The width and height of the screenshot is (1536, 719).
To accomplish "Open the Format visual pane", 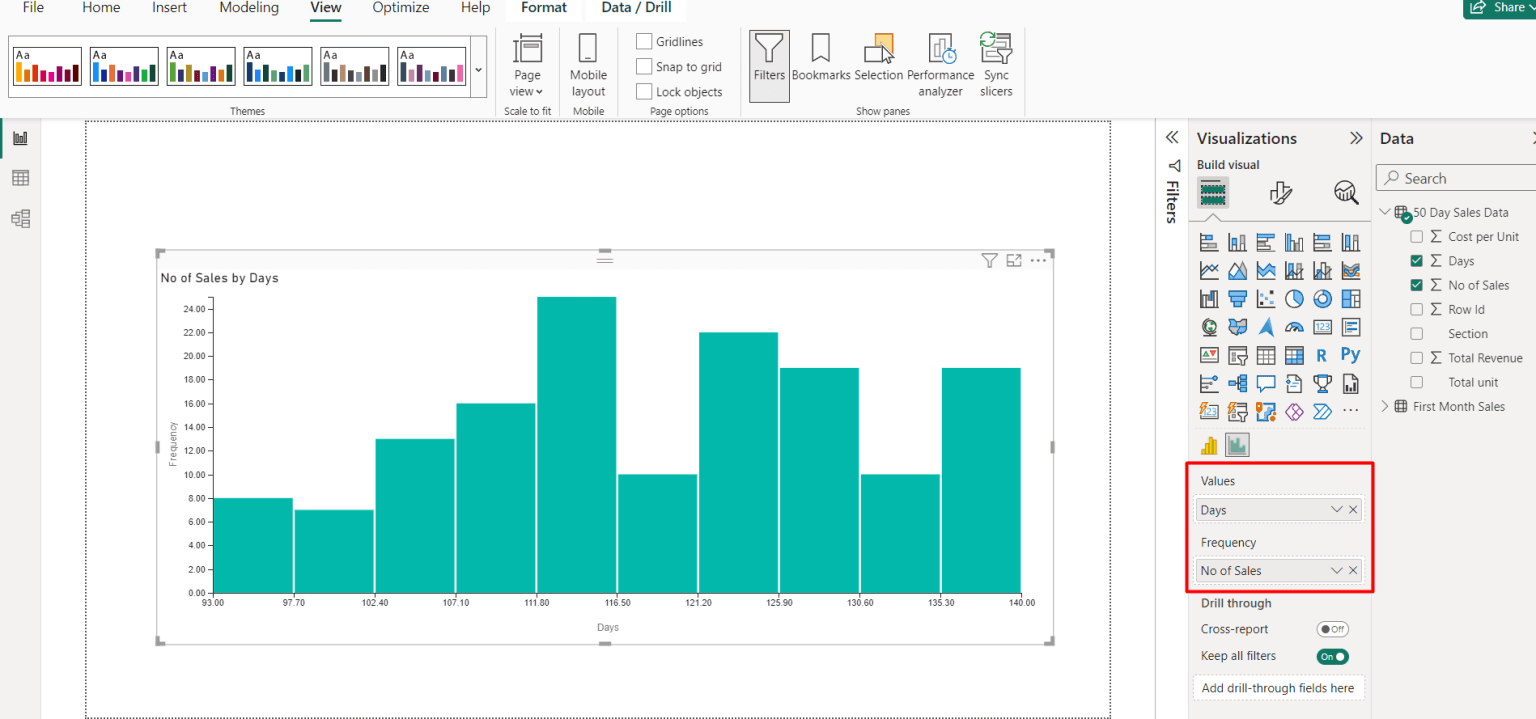I will tap(1279, 193).
